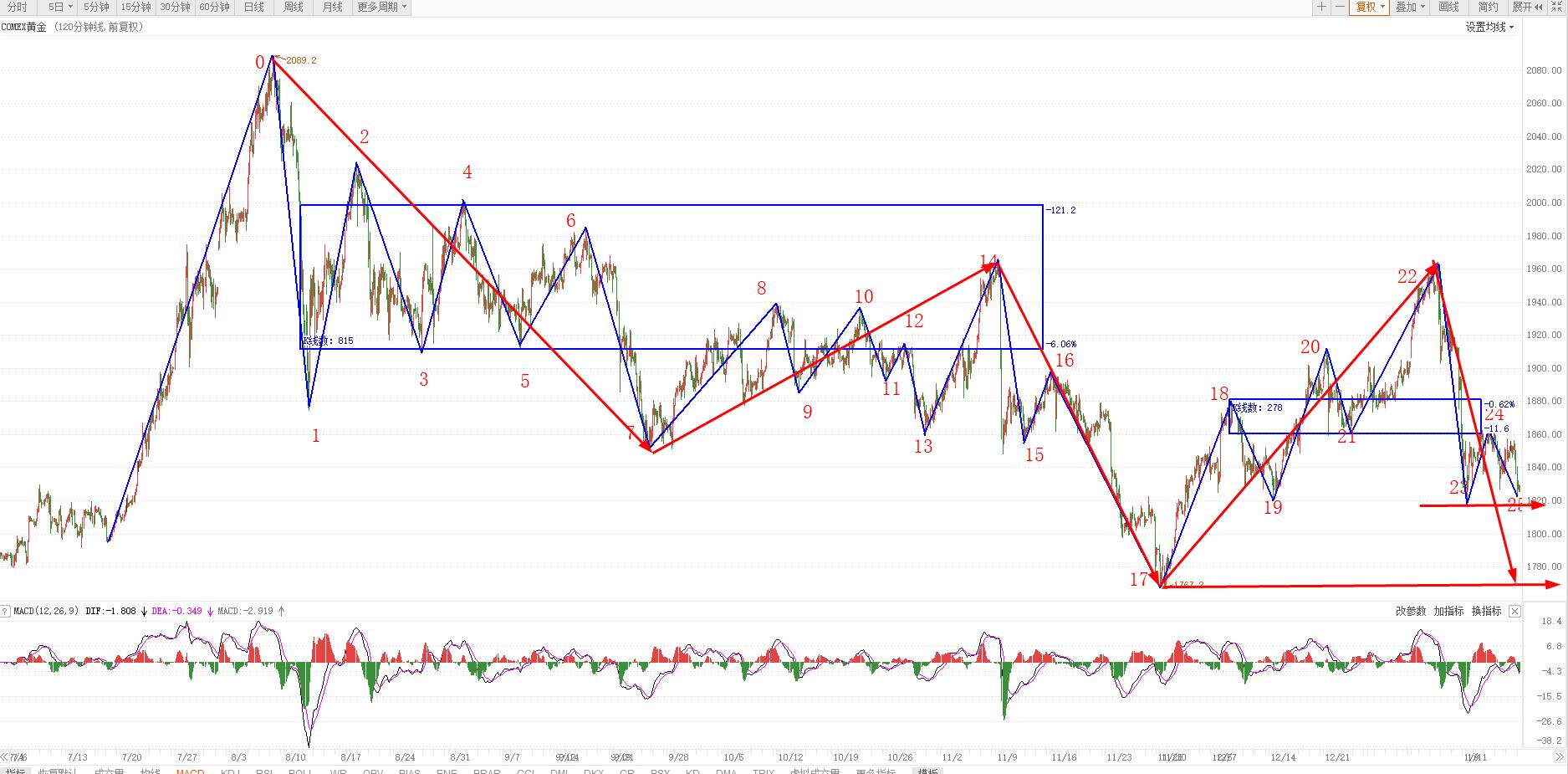
Task: Open the 叠加 overlay dropdown
Action: 1410,7
